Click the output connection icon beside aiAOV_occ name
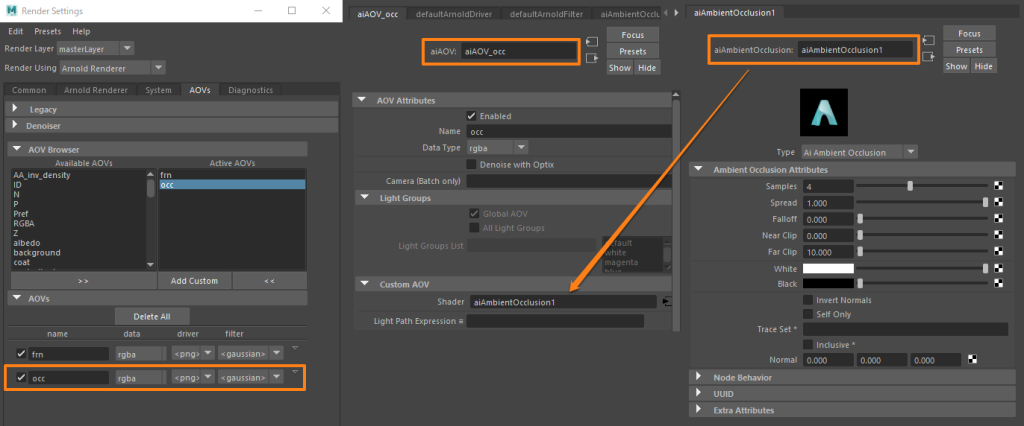The width and height of the screenshot is (1024, 426). click(x=592, y=58)
